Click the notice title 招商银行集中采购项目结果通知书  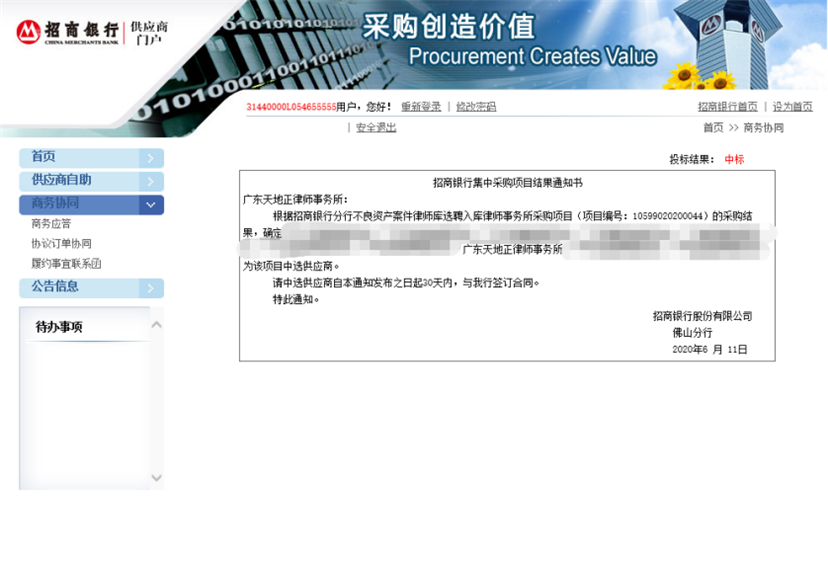pos(507,183)
